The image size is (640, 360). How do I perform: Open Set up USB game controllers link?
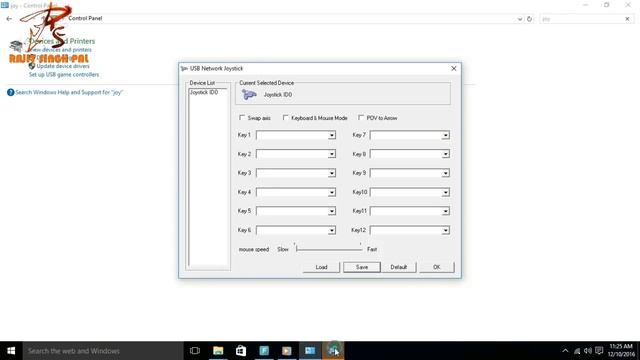point(64,74)
